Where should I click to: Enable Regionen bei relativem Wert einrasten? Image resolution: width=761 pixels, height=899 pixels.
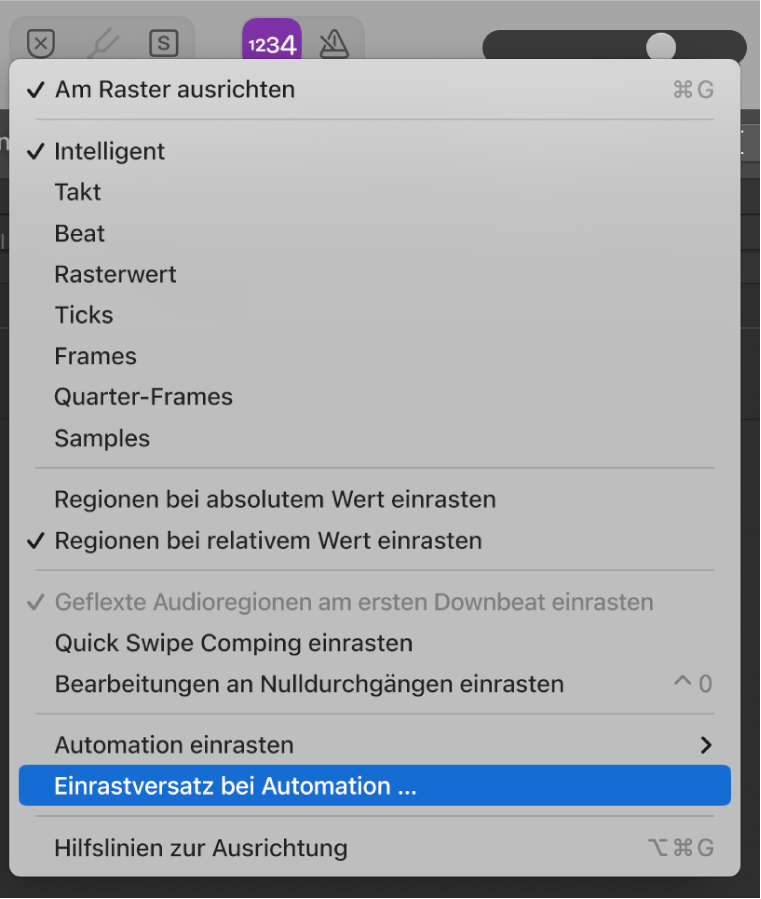pyautogui.click(x=268, y=541)
